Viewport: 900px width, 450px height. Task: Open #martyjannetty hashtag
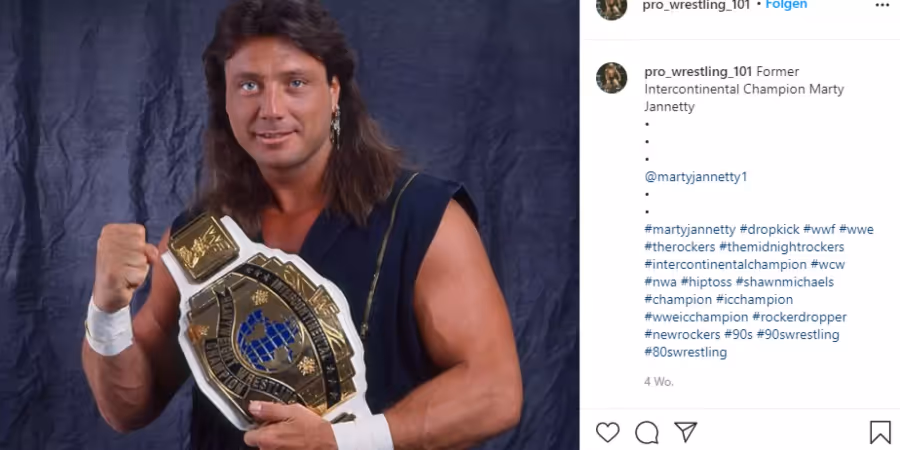689,230
